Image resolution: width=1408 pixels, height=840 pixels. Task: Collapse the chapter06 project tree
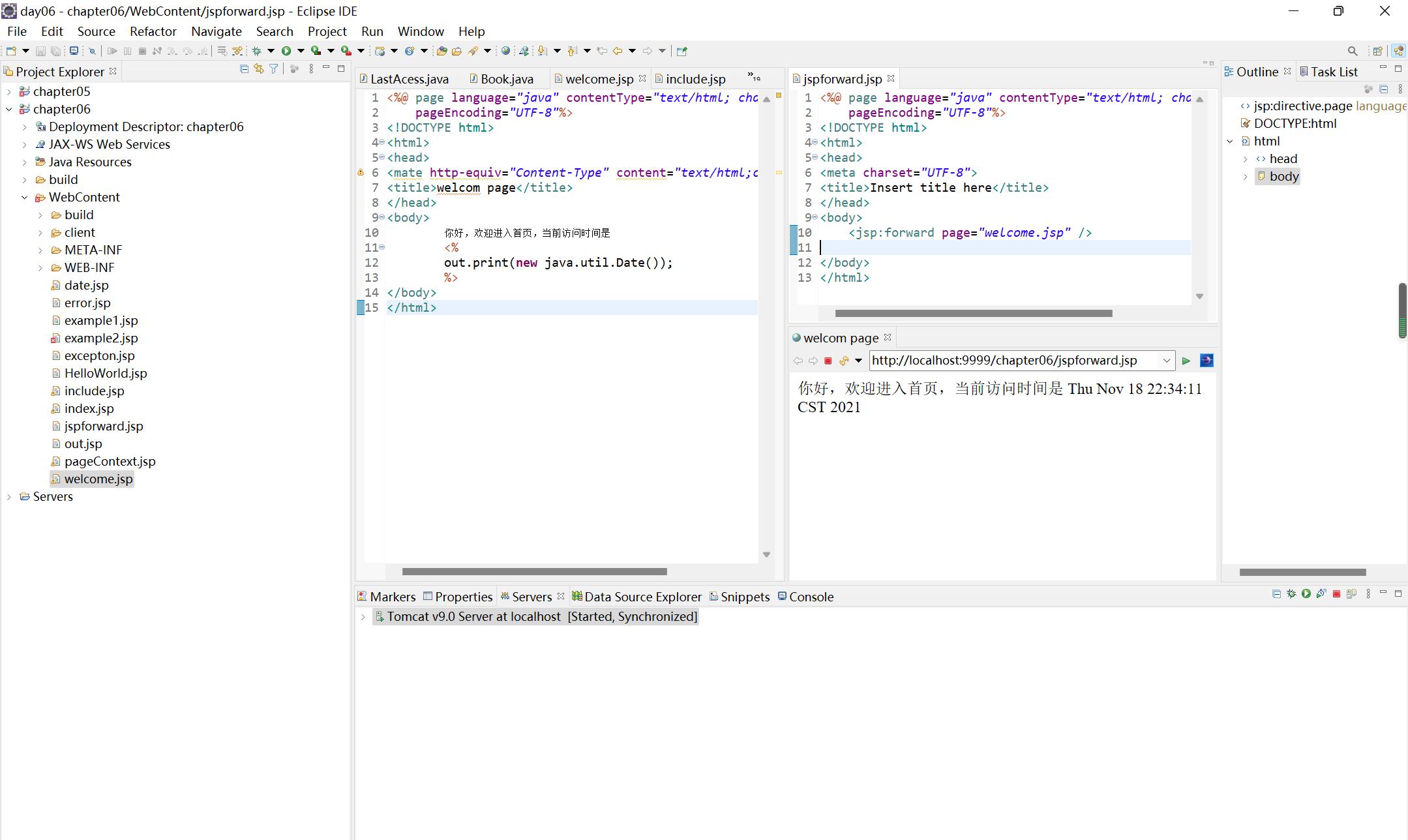(x=9, y=109)
